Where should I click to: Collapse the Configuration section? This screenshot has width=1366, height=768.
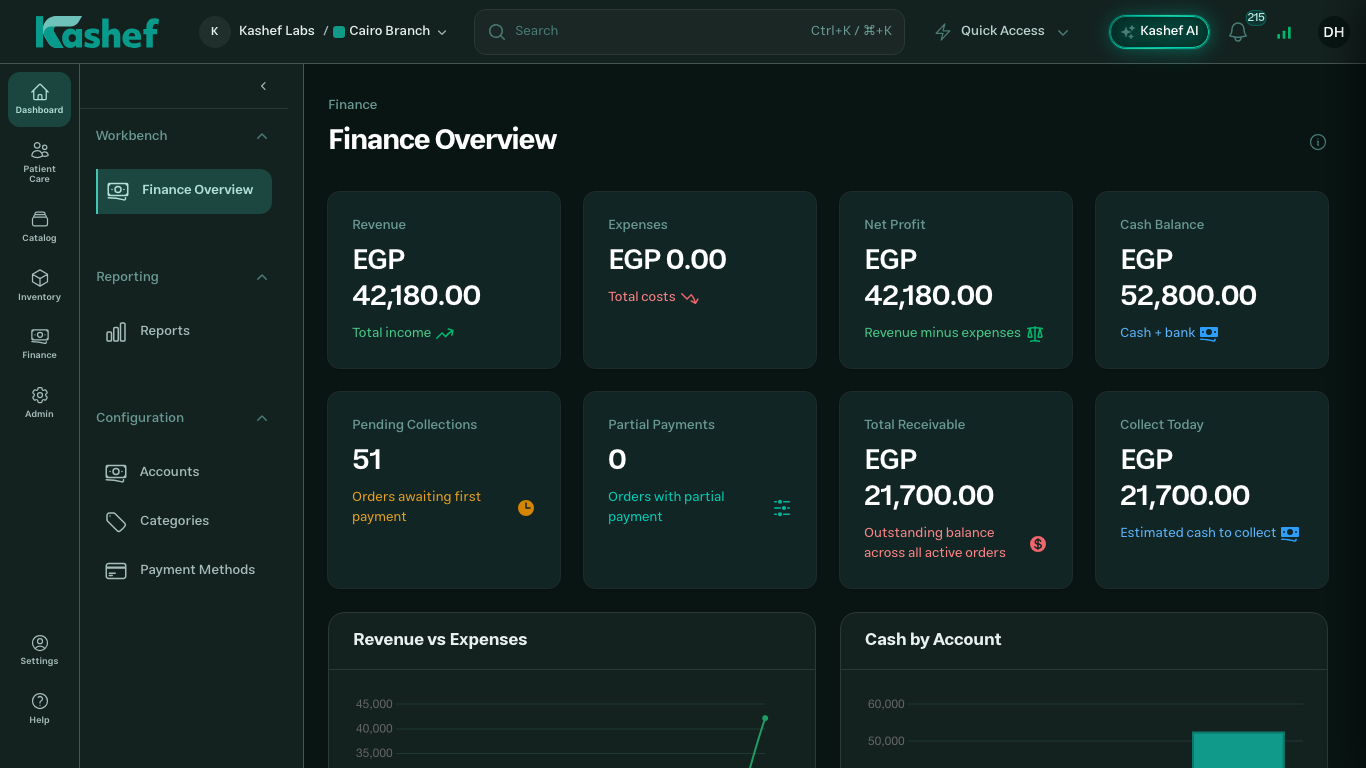(x=262, y=418)
